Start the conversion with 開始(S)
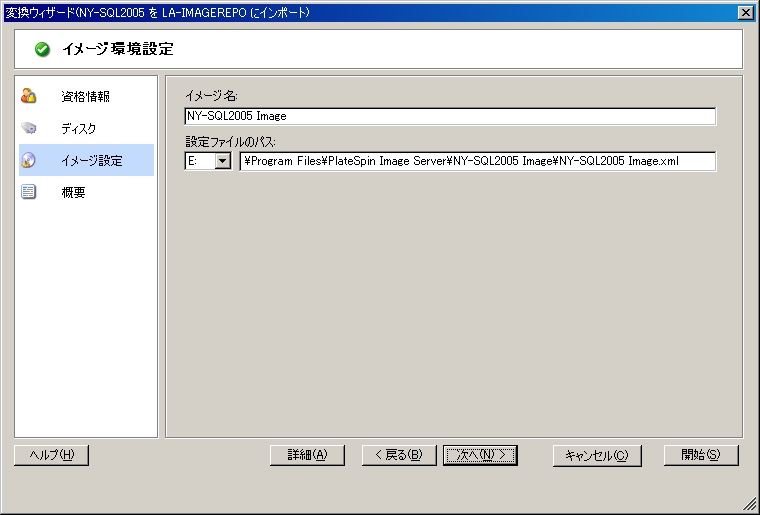 [x=701, y=455]
